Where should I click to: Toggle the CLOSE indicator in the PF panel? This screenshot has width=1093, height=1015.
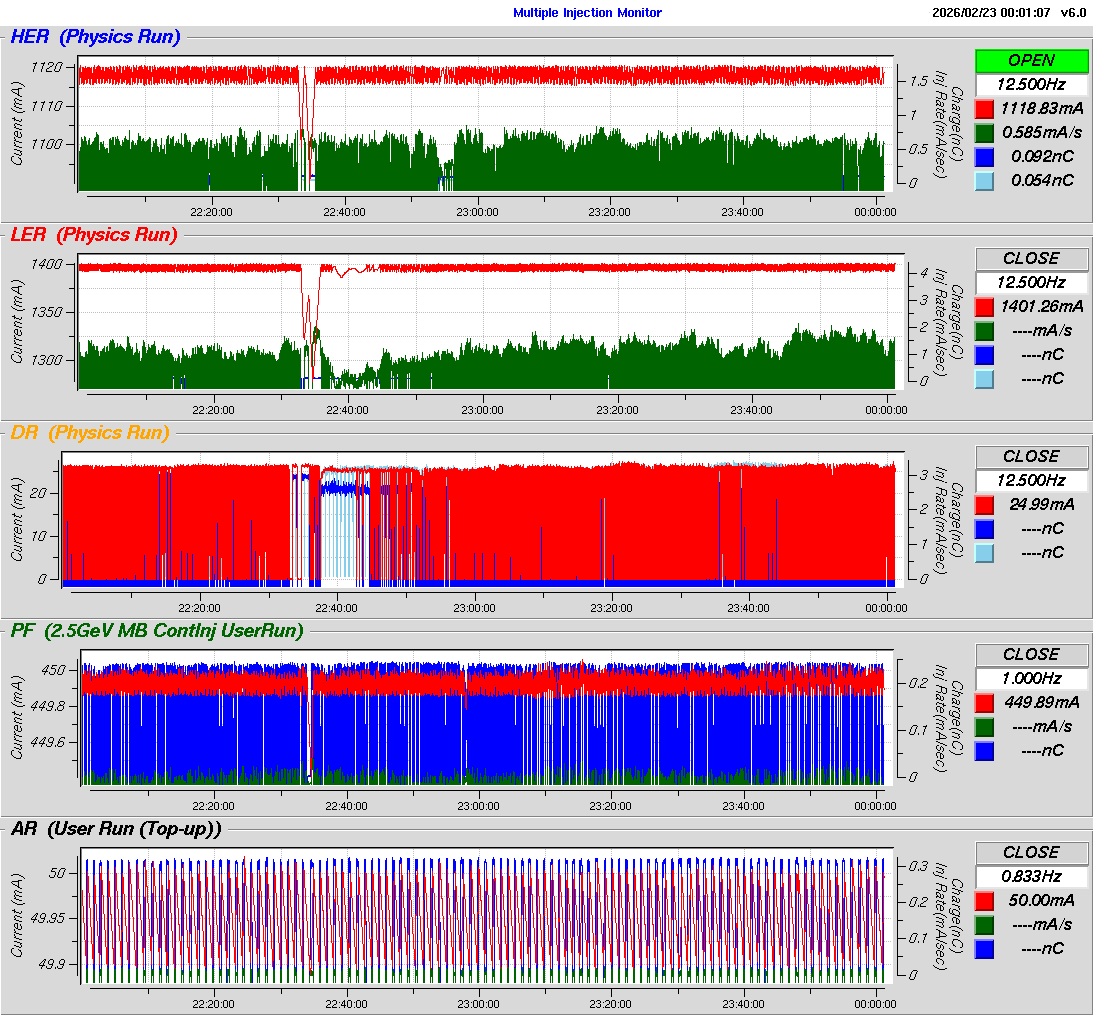pos(1031,654)
